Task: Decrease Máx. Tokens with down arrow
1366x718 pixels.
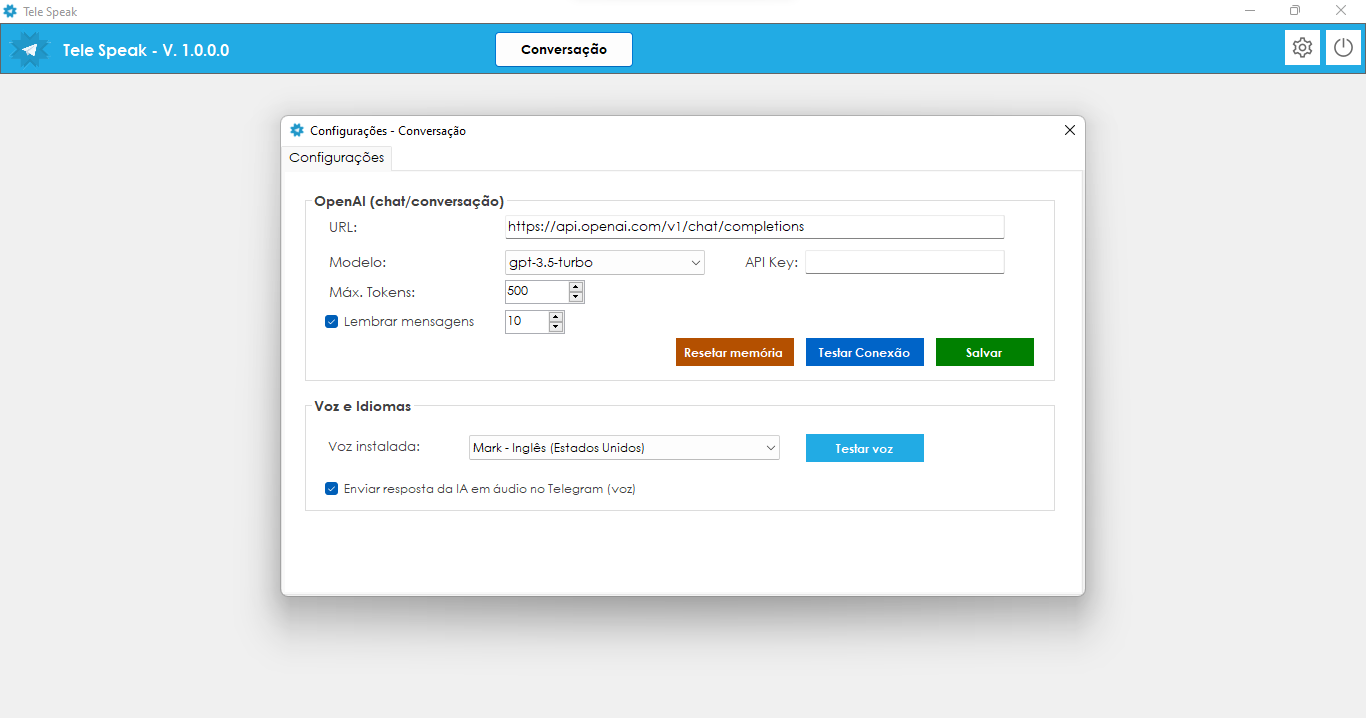Action: 575,297
